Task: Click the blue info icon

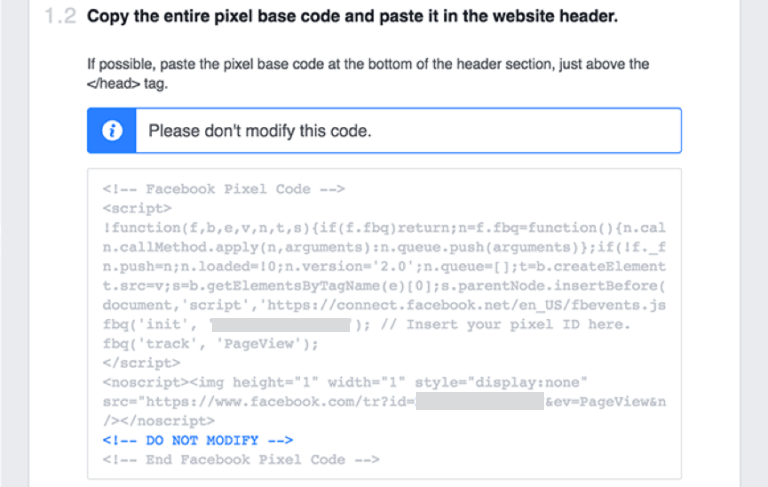Action: point(112,131)
